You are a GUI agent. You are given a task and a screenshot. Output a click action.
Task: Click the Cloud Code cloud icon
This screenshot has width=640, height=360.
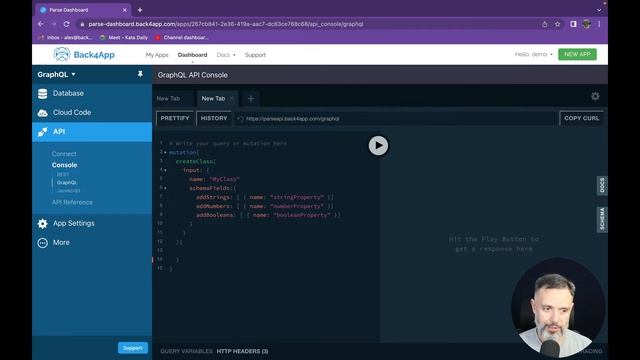click(x=42, y=113)
